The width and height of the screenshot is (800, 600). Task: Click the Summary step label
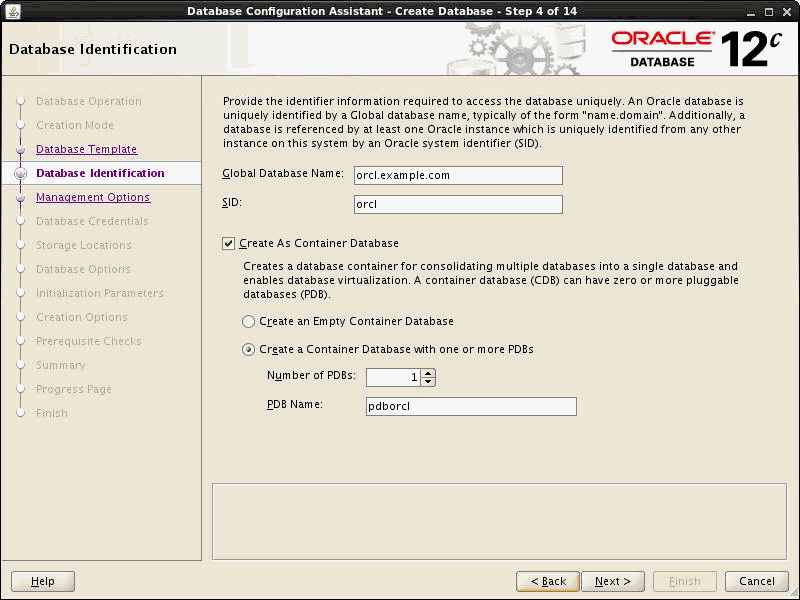coord(61,365)
